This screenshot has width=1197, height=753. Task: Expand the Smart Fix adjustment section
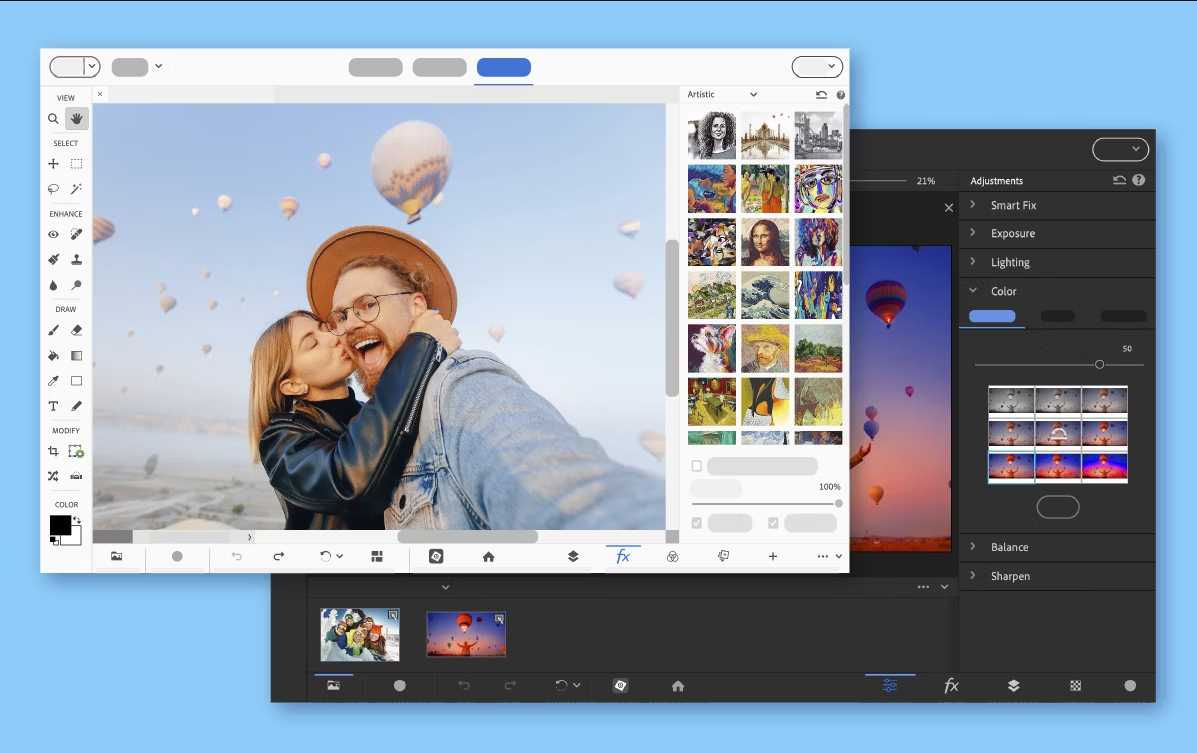coord(1013,205)
